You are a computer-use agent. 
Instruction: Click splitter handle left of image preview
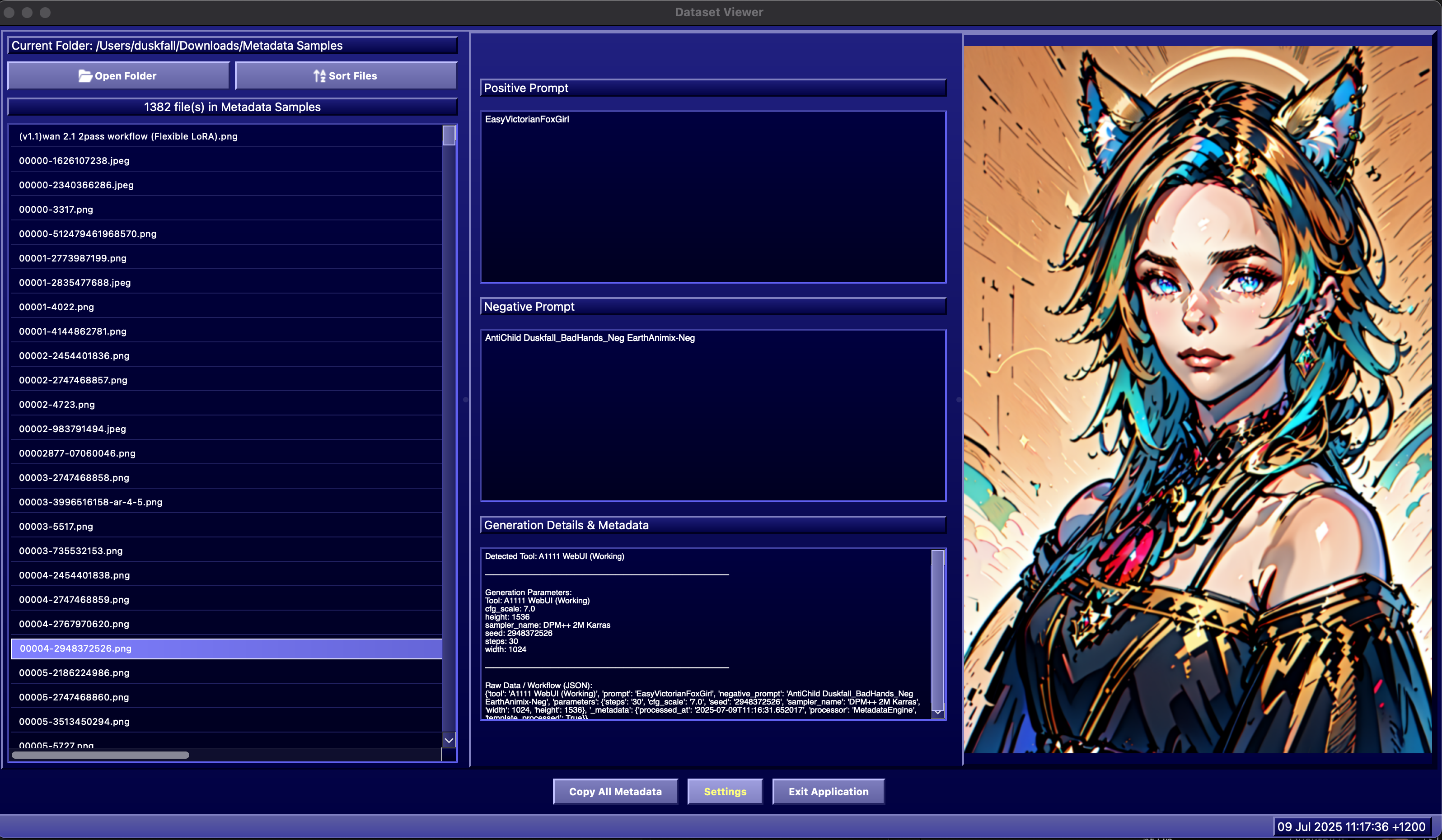pyautogui.click(x=959, y=399)
